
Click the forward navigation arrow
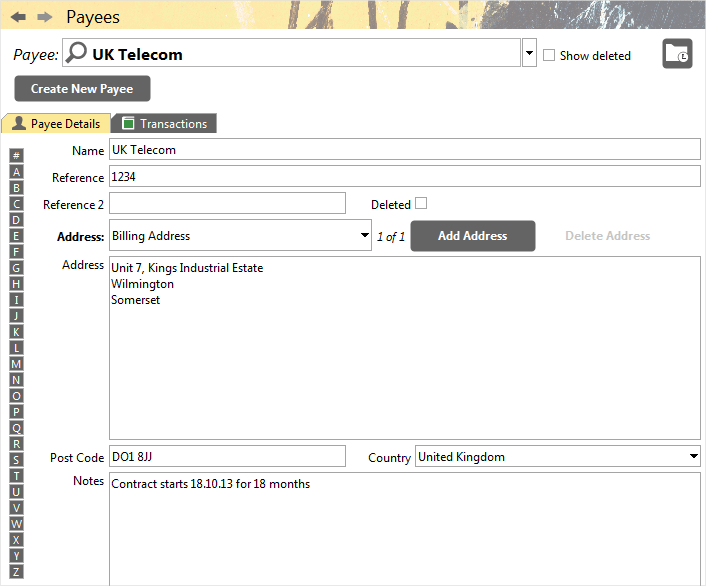click(x=45, y=17)
